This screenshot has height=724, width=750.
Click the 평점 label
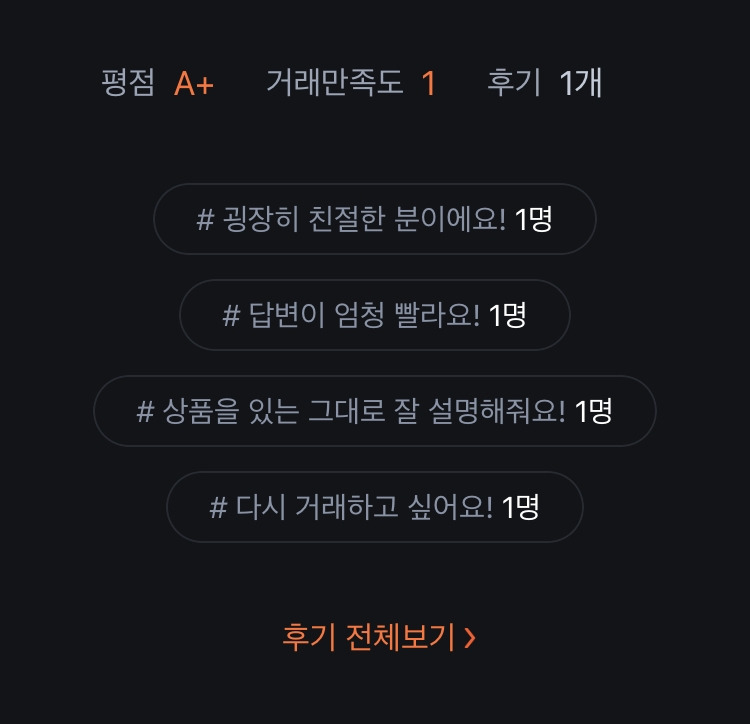pyautogui.click(x=128, y=82)
